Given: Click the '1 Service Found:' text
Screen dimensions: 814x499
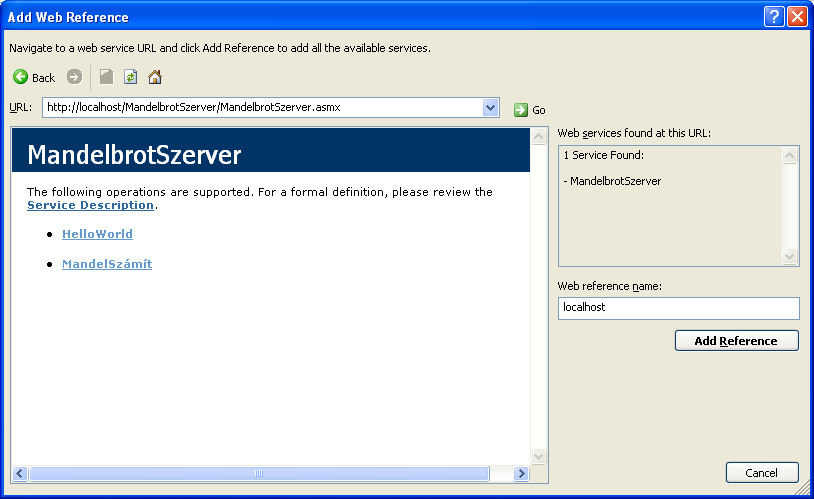Looking at the screenshot, I should tap(604, 155).
